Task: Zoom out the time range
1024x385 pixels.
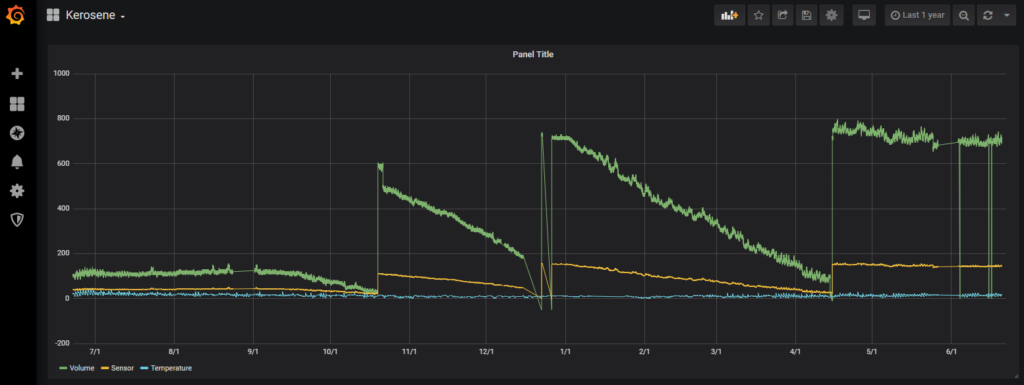Action: tap(964, 15)
